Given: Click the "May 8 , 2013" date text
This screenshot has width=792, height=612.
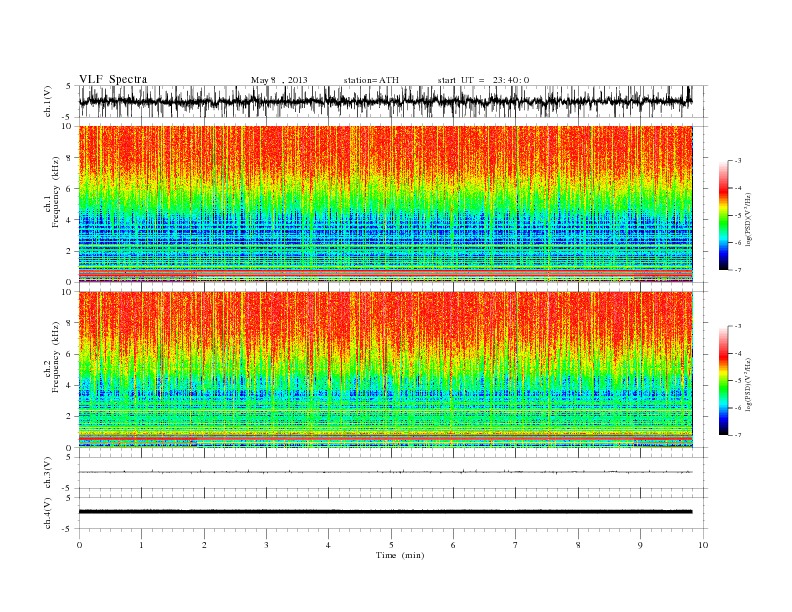Looking at the screenshot, I should pos(279,80).
